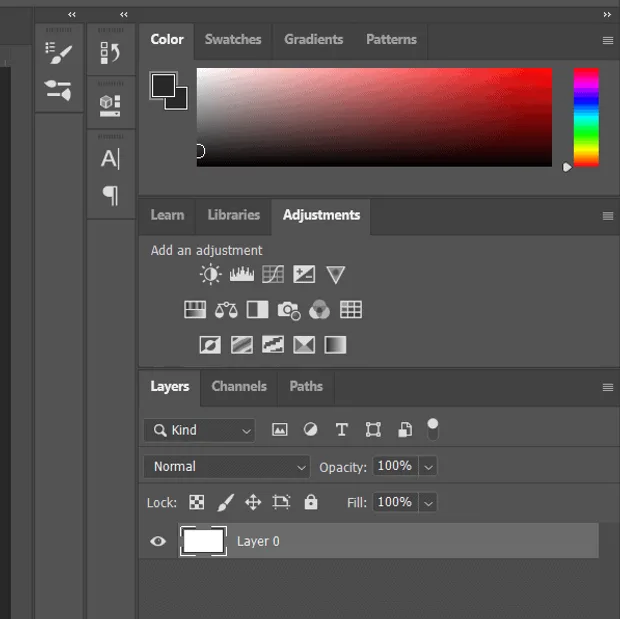620x619 pixels.
Task: Open the Kind filter dropdown
Action: coord(199,430)
